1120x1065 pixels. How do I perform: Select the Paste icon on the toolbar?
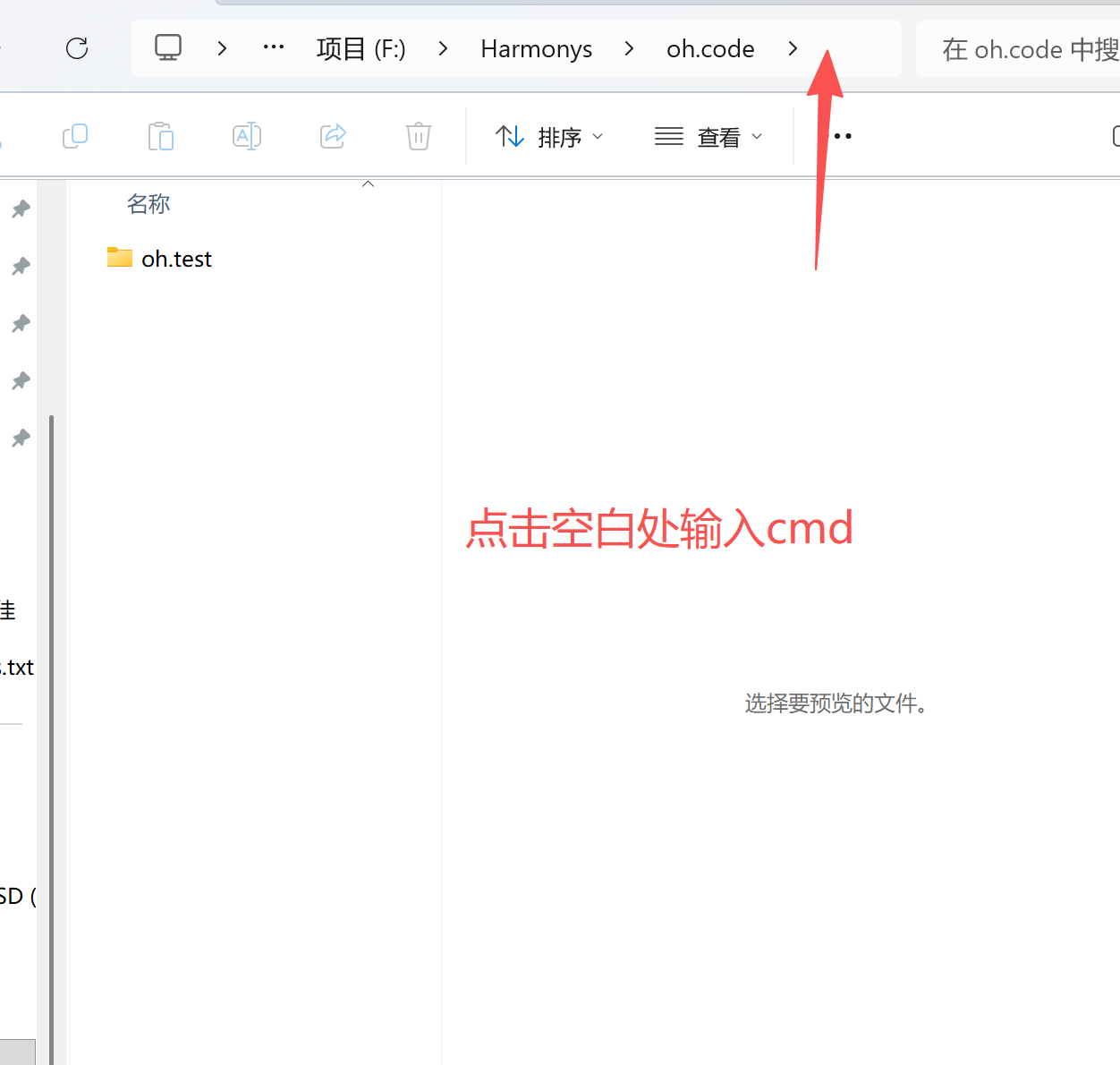pos(161,136)
